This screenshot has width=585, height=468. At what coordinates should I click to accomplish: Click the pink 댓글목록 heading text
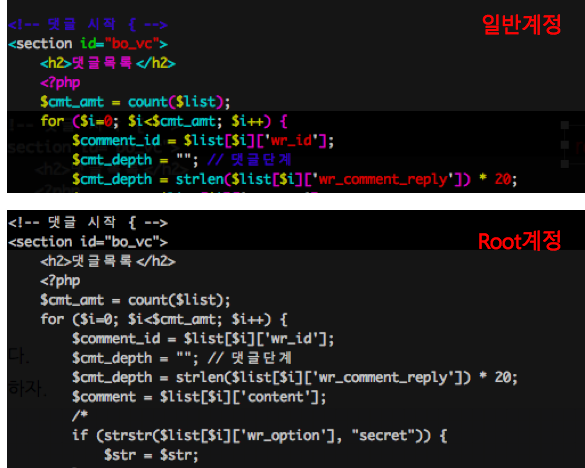pos(102,63)
